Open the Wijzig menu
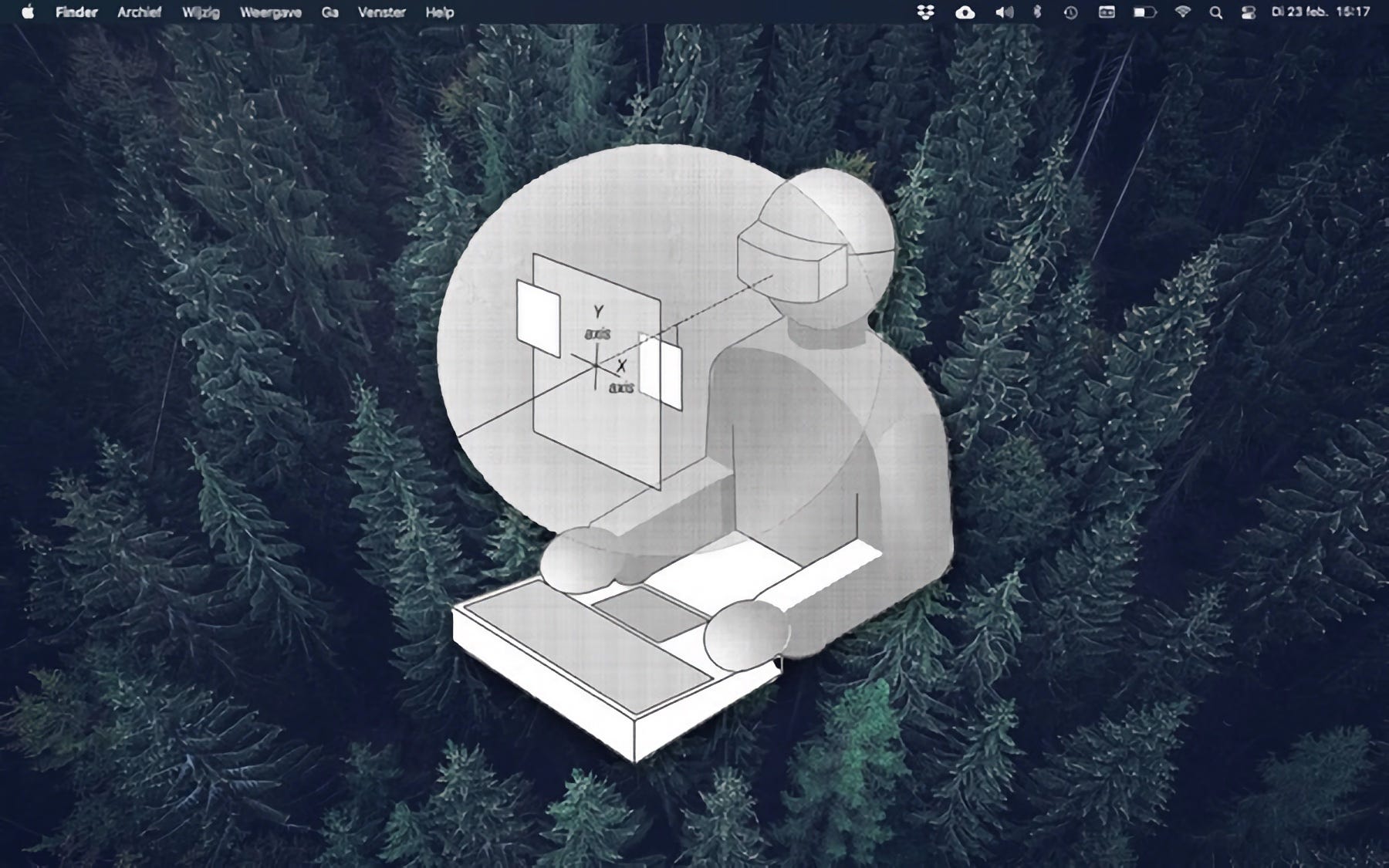This screenshot has height=868, width=1389. coord(201,12)
